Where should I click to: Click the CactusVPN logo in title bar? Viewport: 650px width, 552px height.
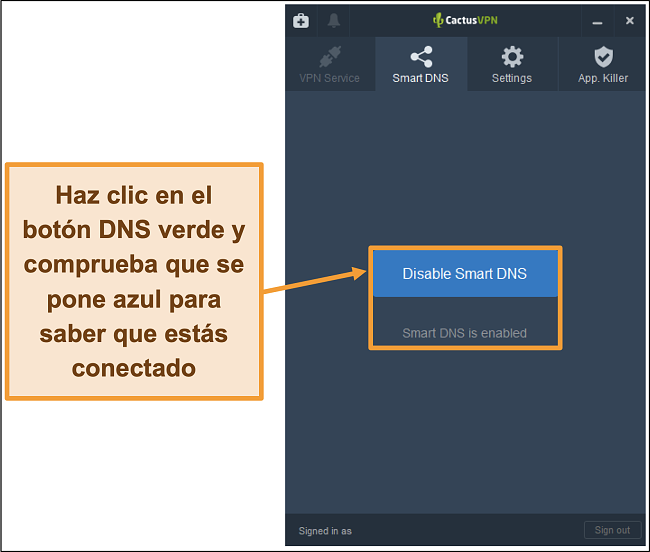point(465,20)
